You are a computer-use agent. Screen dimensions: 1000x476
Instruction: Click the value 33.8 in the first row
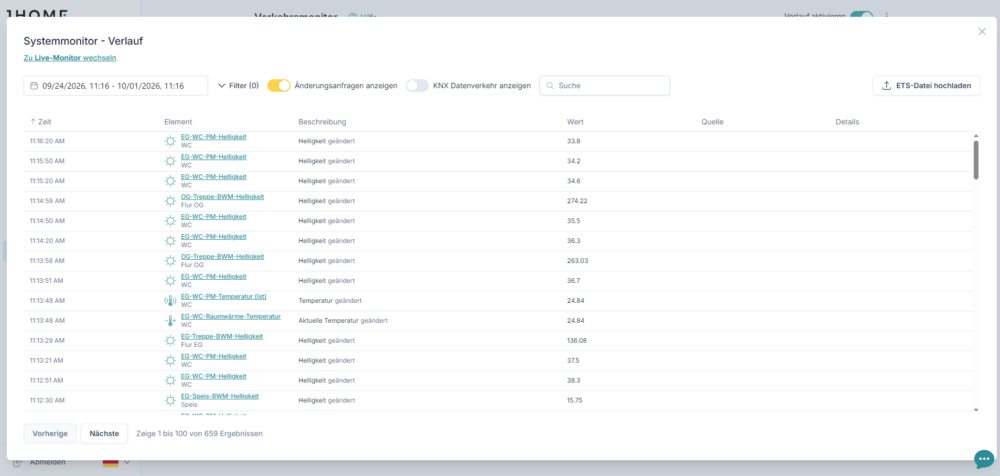tap(573, 141)
